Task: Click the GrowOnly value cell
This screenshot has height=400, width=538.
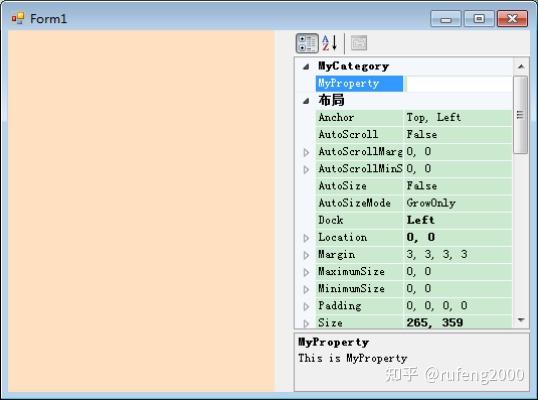Action: [458, 203]
